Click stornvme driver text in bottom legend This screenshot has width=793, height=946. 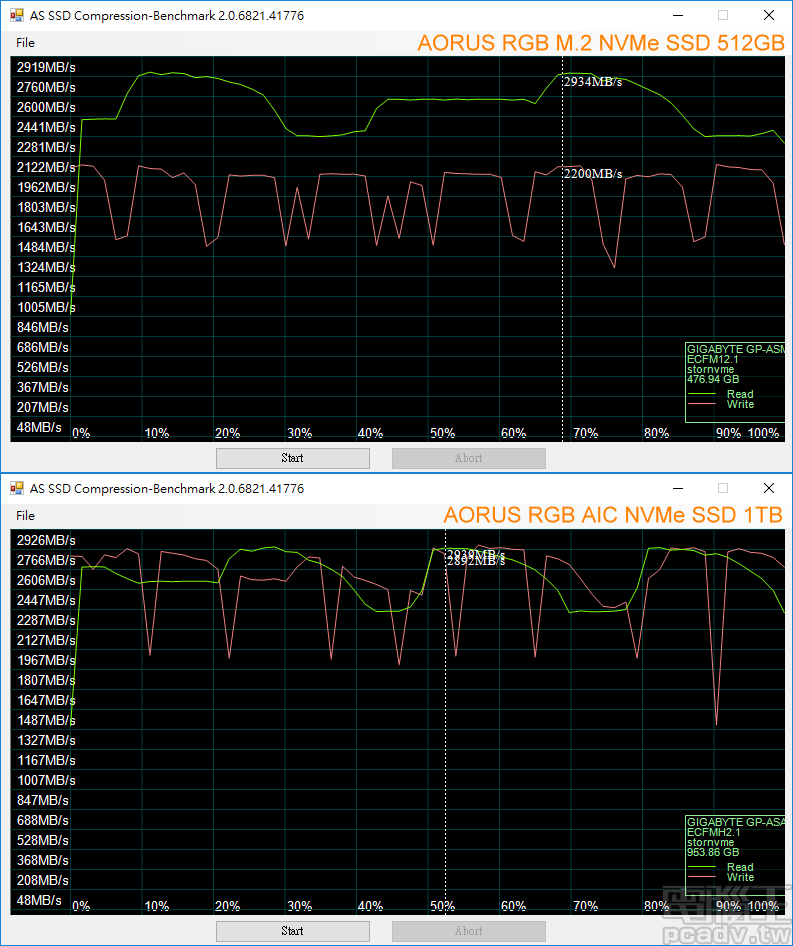point(710,842)
